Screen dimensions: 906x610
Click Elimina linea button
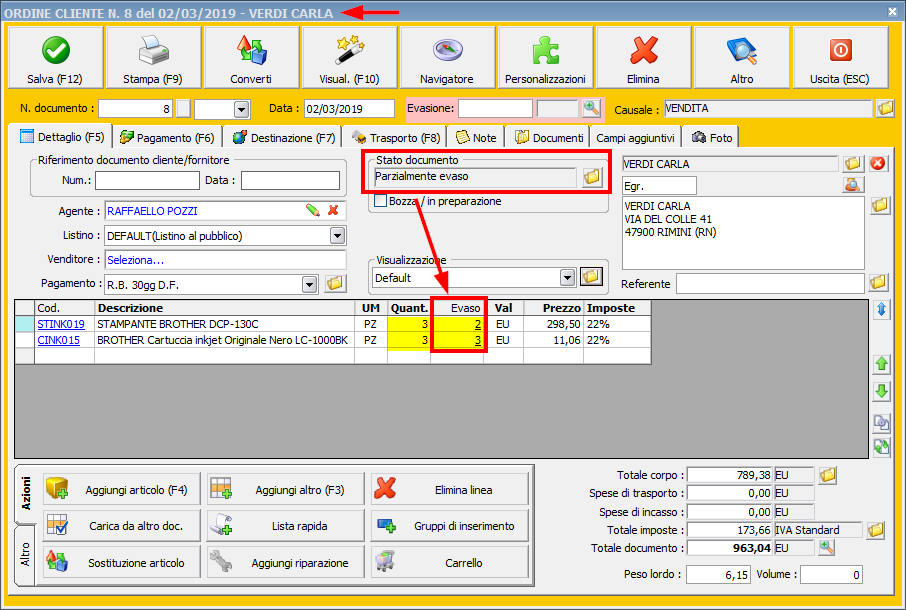point(450,490)
